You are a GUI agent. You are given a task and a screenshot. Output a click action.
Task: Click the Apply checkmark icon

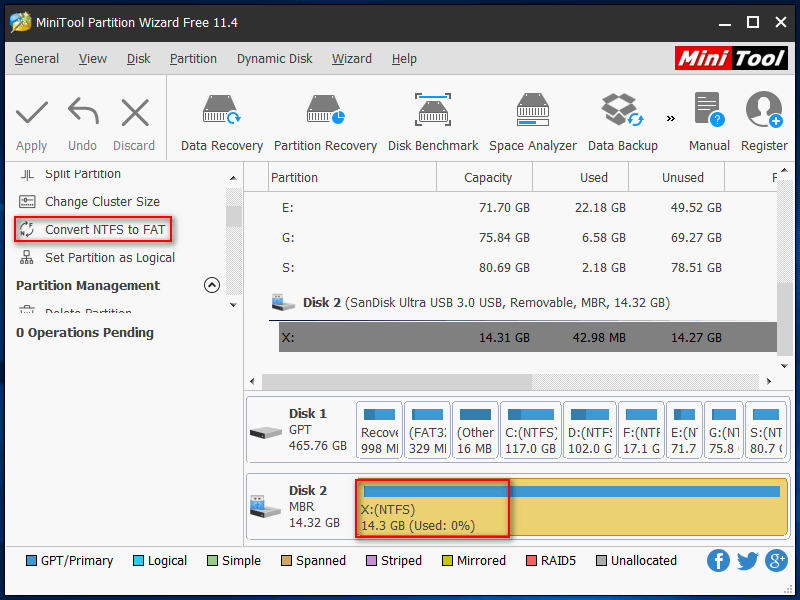tap(32, 112)
